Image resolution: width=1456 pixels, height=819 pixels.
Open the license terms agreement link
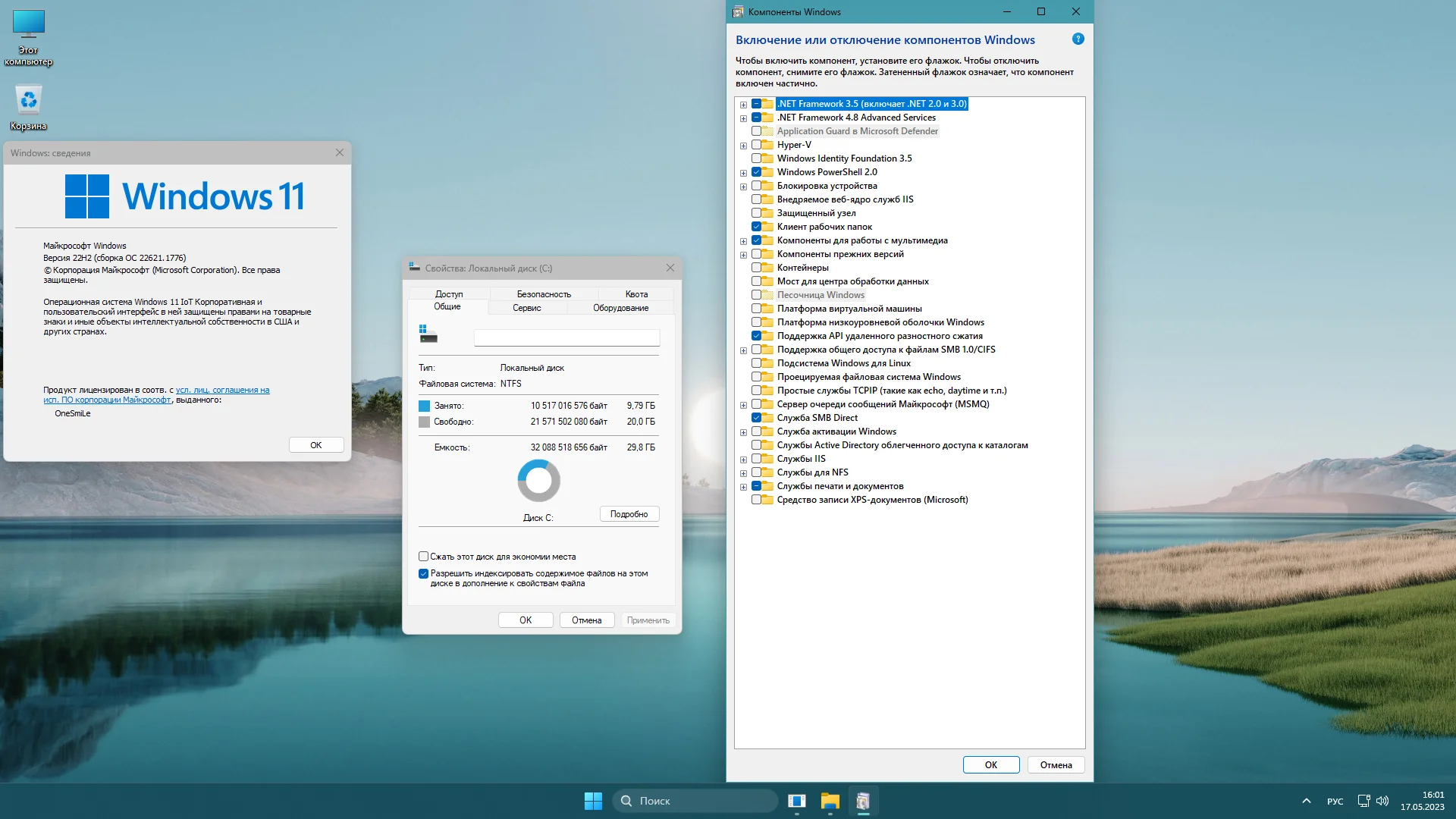(x=222, y=391)
